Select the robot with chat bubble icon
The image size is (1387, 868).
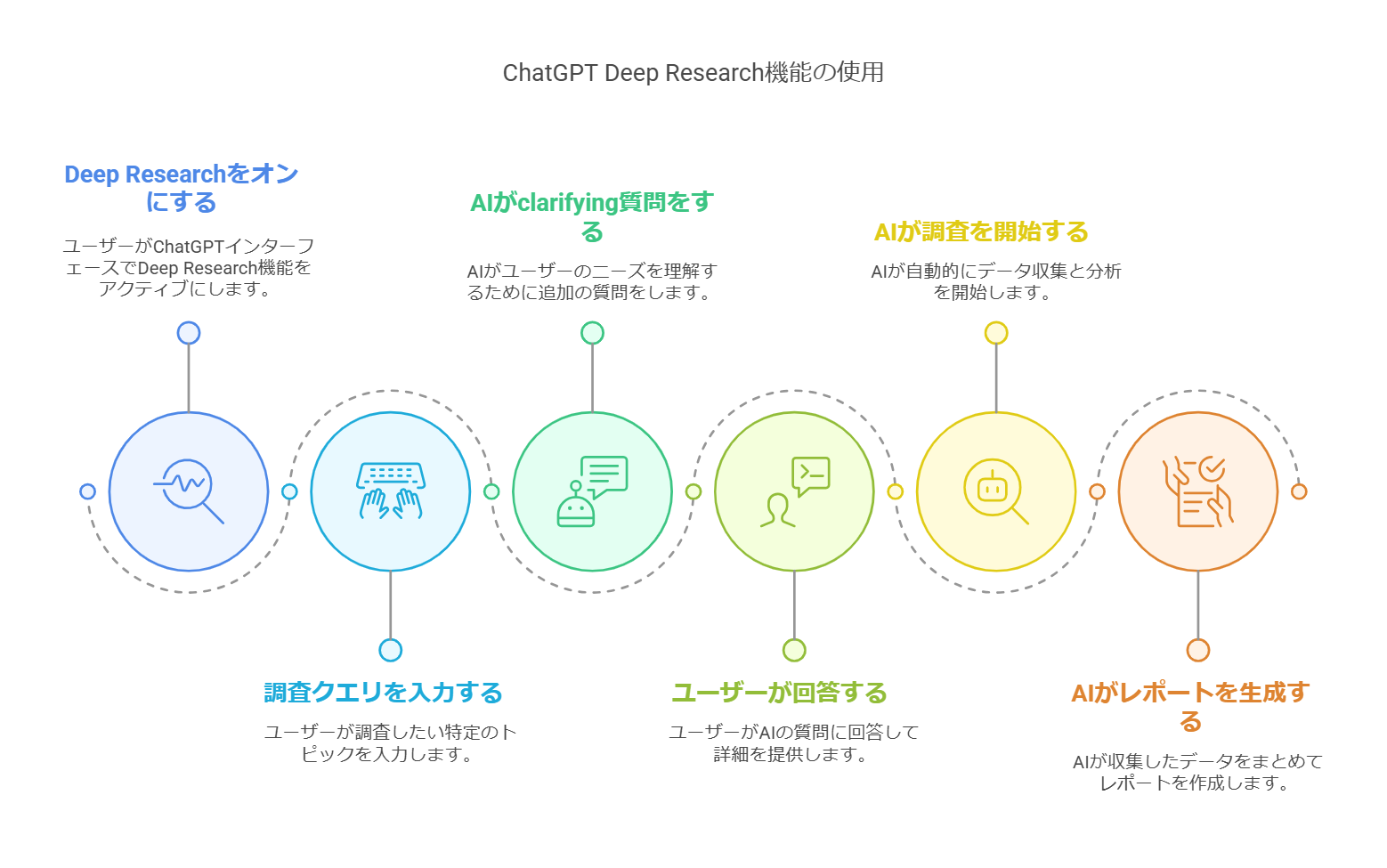tap(592, 491)
